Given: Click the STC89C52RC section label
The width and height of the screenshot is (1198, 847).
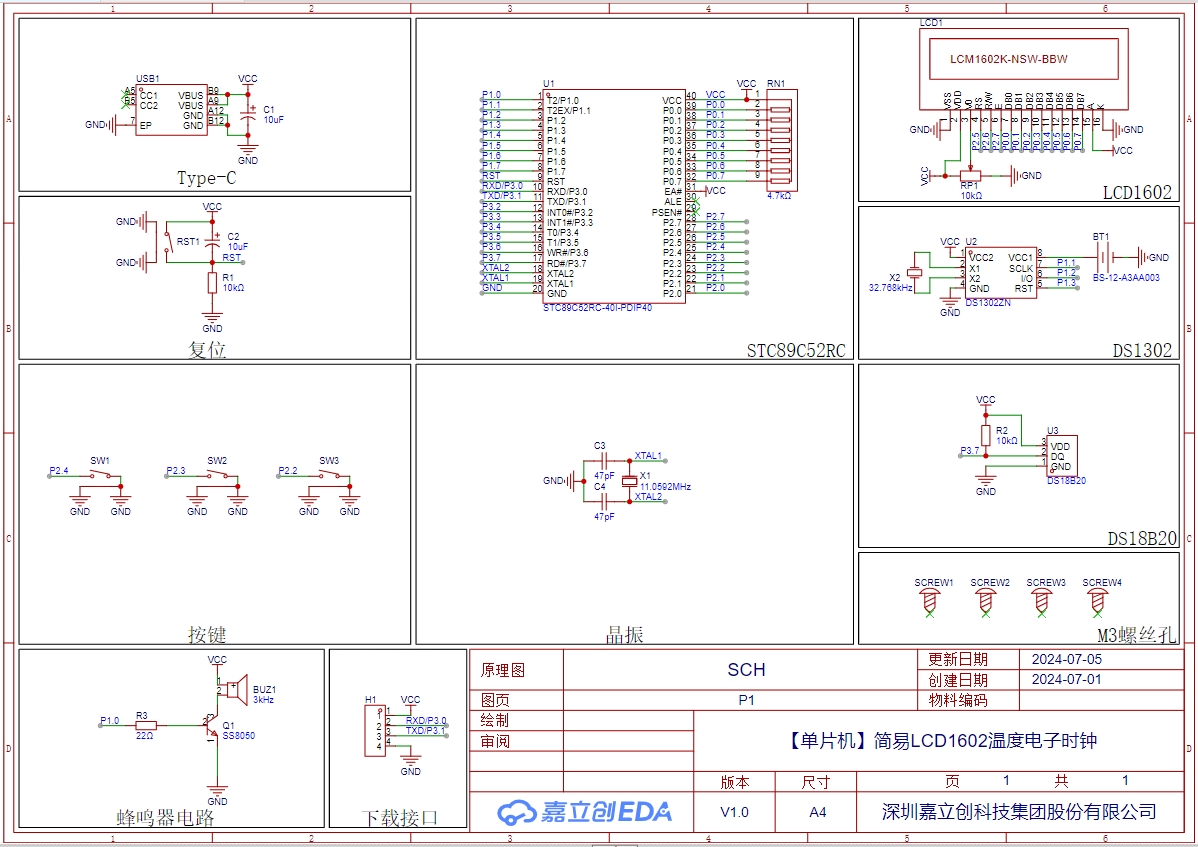Looking at the screenshot, I should tap(796, 351).
